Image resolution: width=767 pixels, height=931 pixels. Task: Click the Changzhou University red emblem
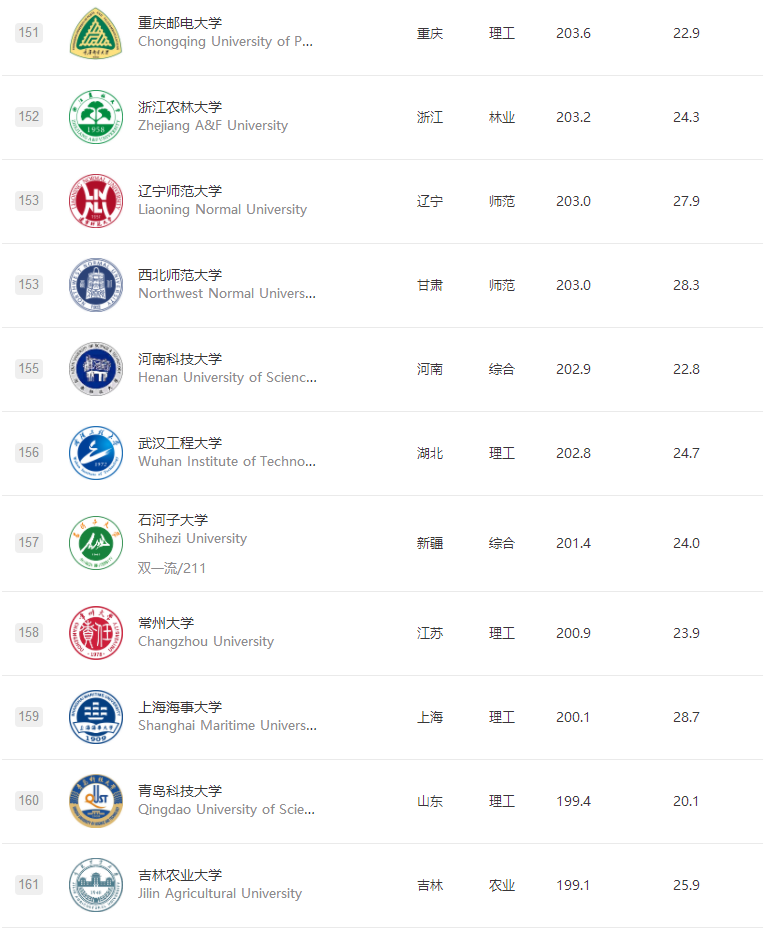(96, 633)
